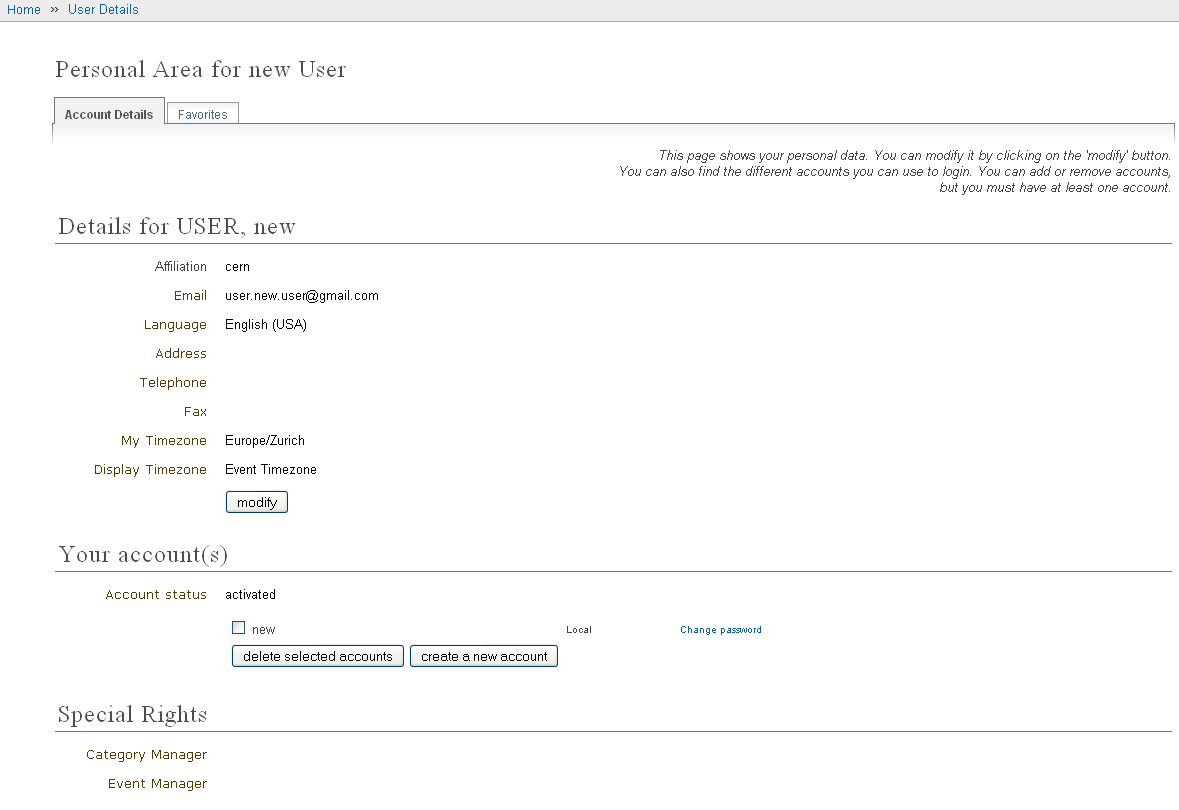The height and width of the screenshot is (810, 1179).
Task: Click the Event Manager label
Action: pos(157,784)
